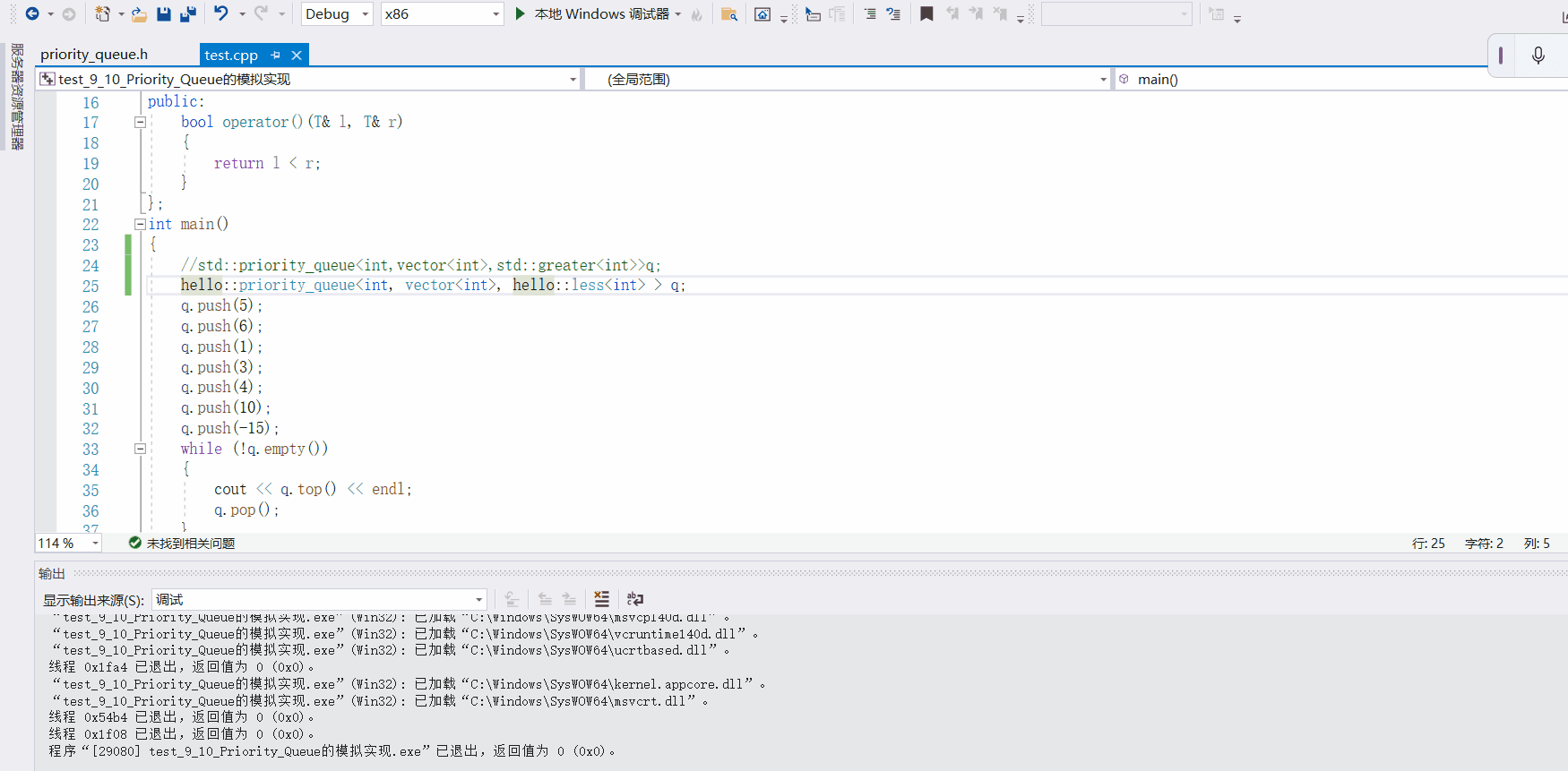The image size is (1568, 771).
Task: Redo the last undone edit
Action: (261, 13)
